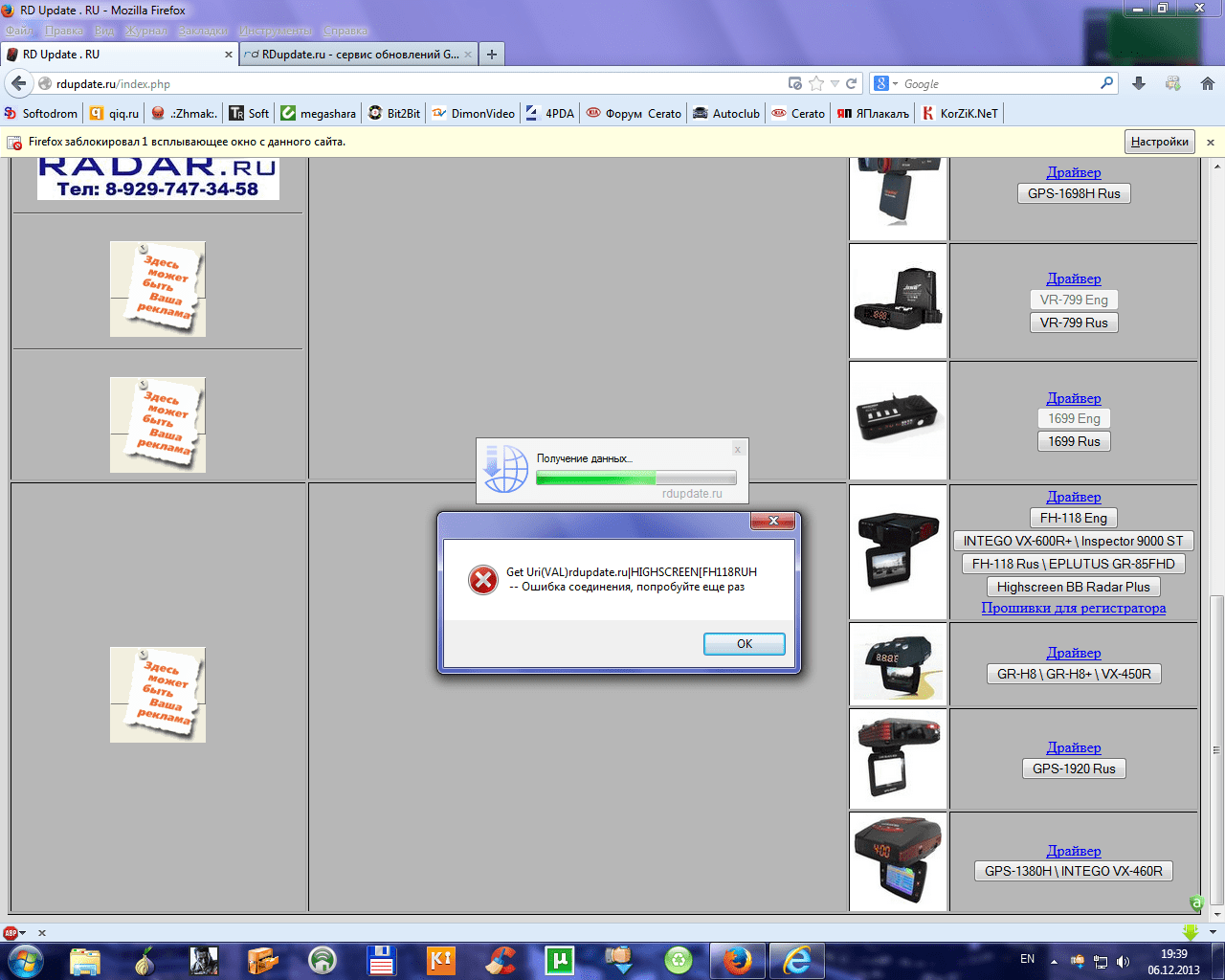Click OK in the error dialog
This screenshot has width=1225, height=980.
point(745,644)
